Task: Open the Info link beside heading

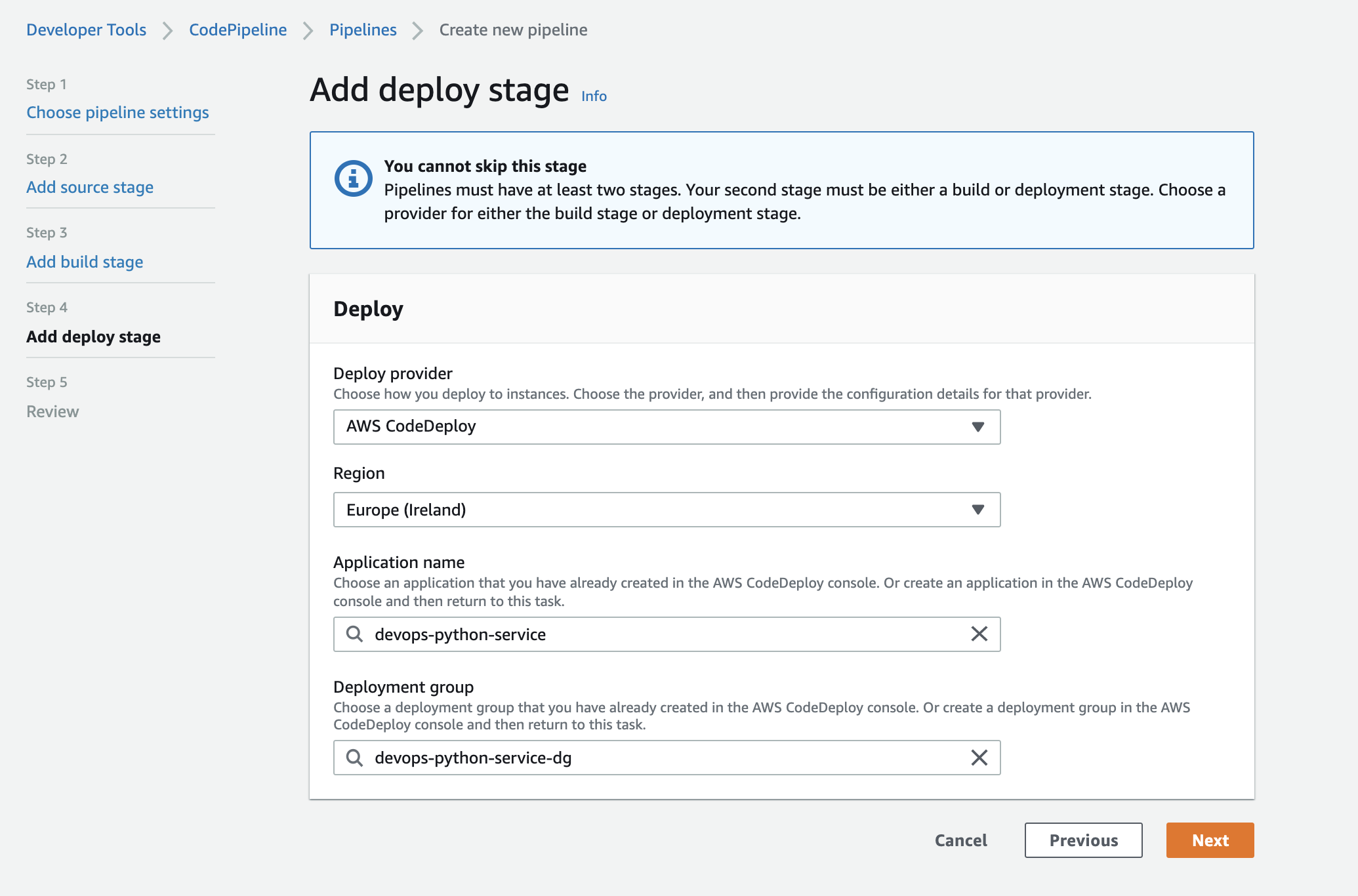Action: click(594, 96)
